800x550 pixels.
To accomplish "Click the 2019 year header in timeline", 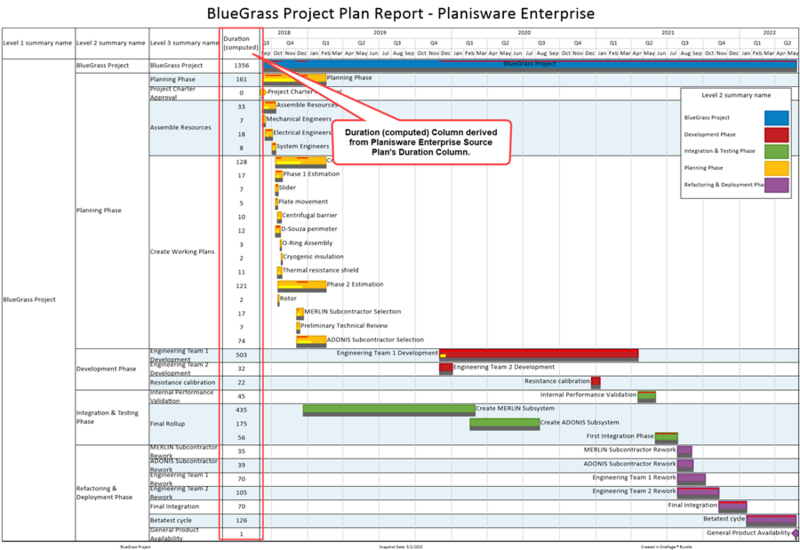I will (x=380, y=33).
